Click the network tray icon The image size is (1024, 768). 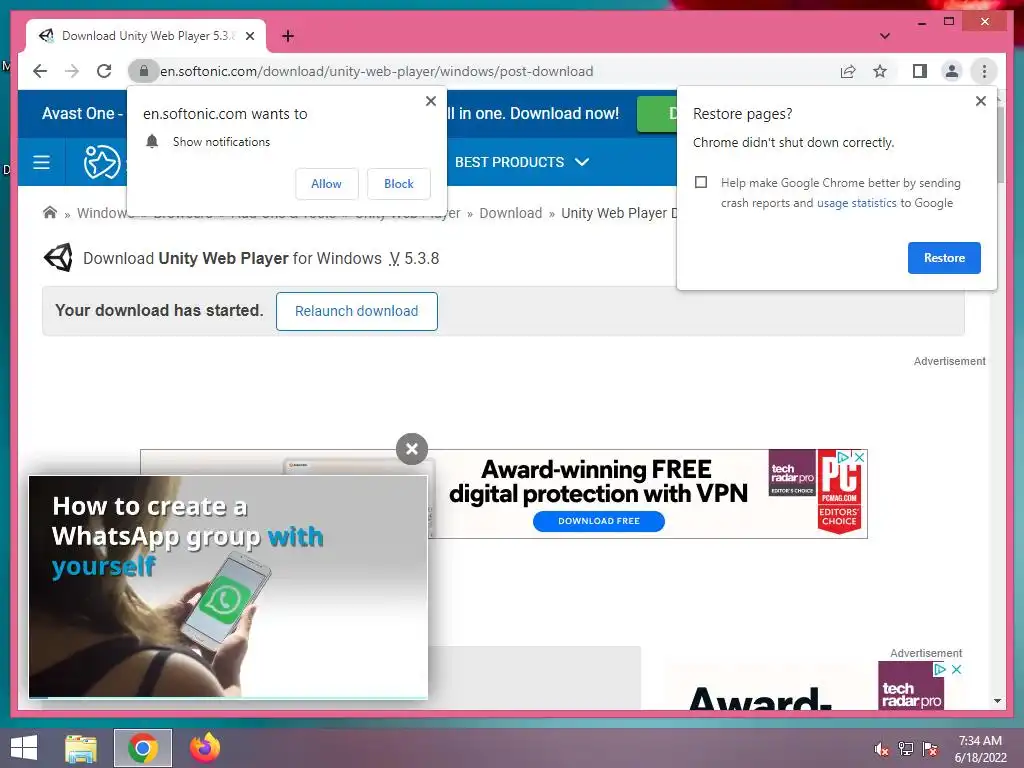(906, 749)
